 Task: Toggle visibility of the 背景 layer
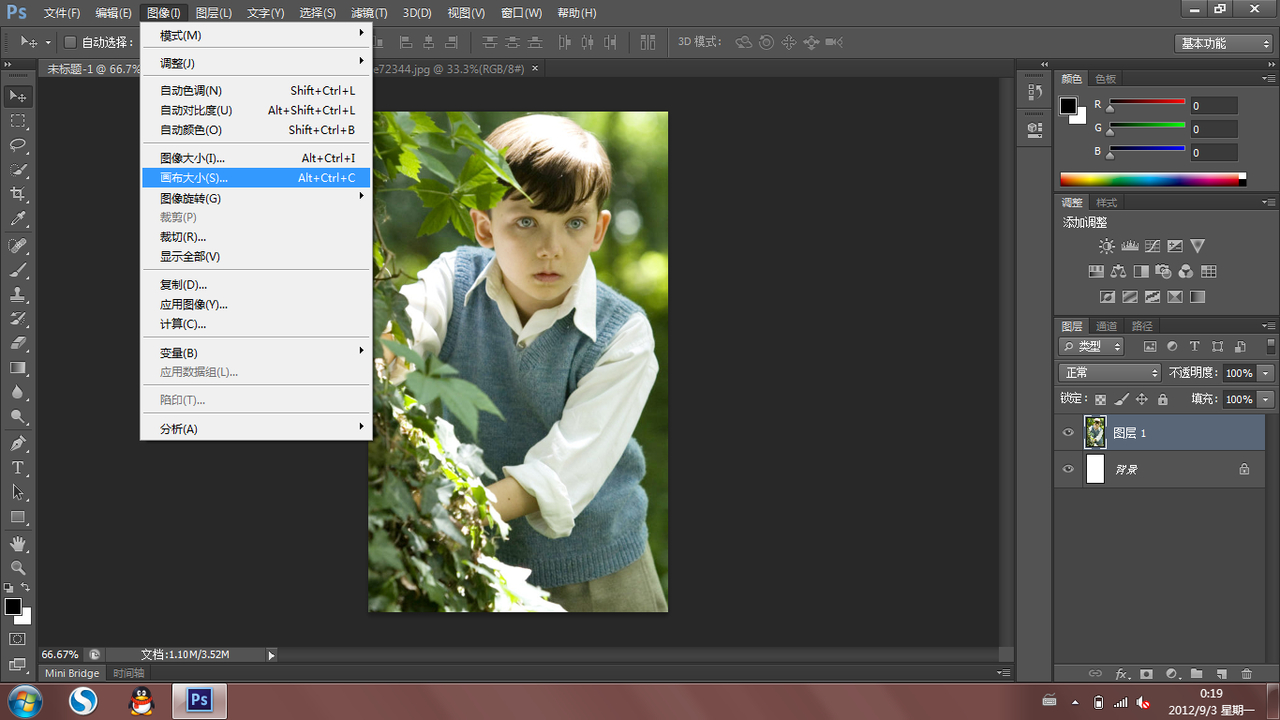coord(1068,469)
